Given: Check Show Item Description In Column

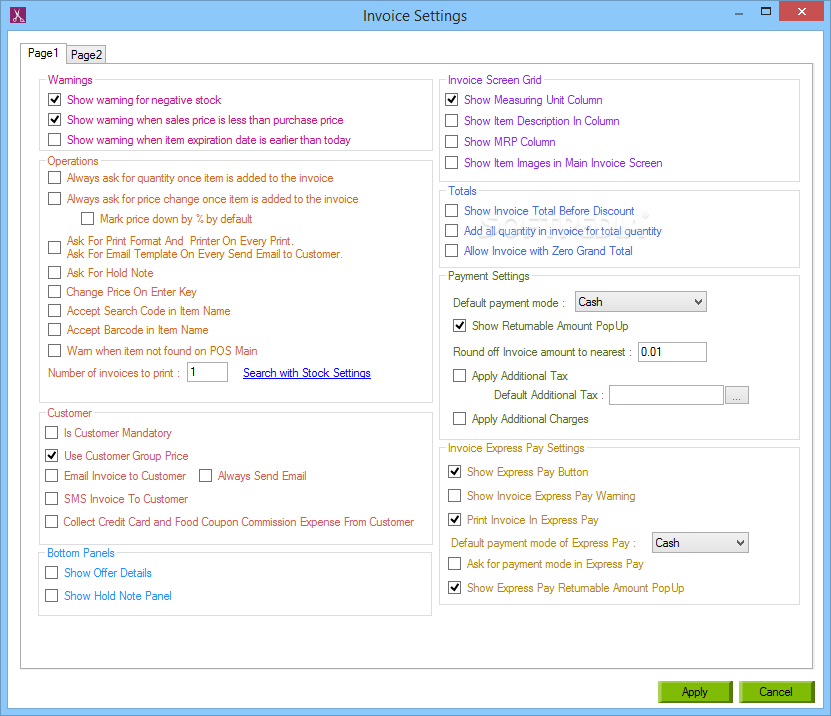Looking at the screenshot, I should 452,121.
